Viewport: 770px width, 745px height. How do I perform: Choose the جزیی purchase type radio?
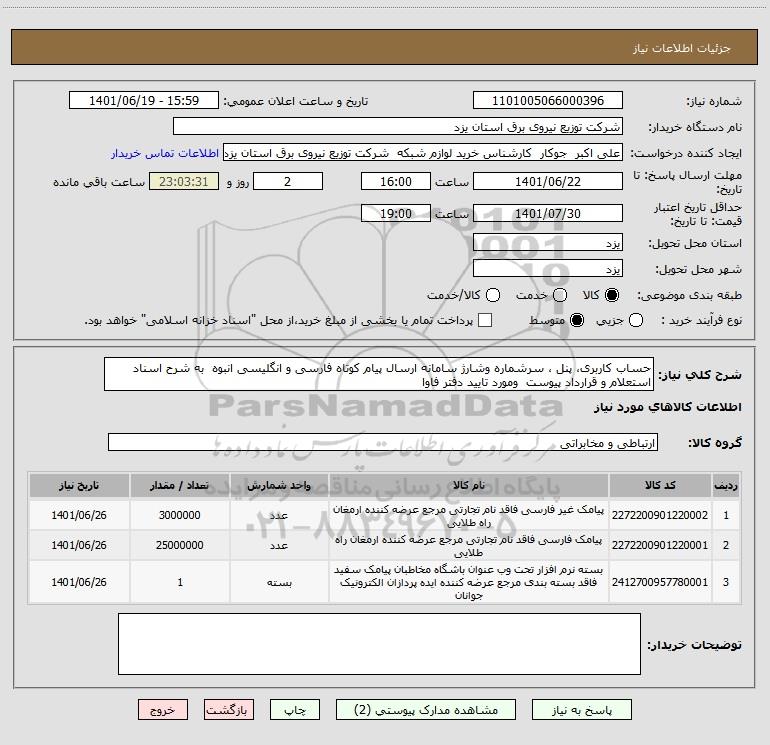click(x=635, y=320)
